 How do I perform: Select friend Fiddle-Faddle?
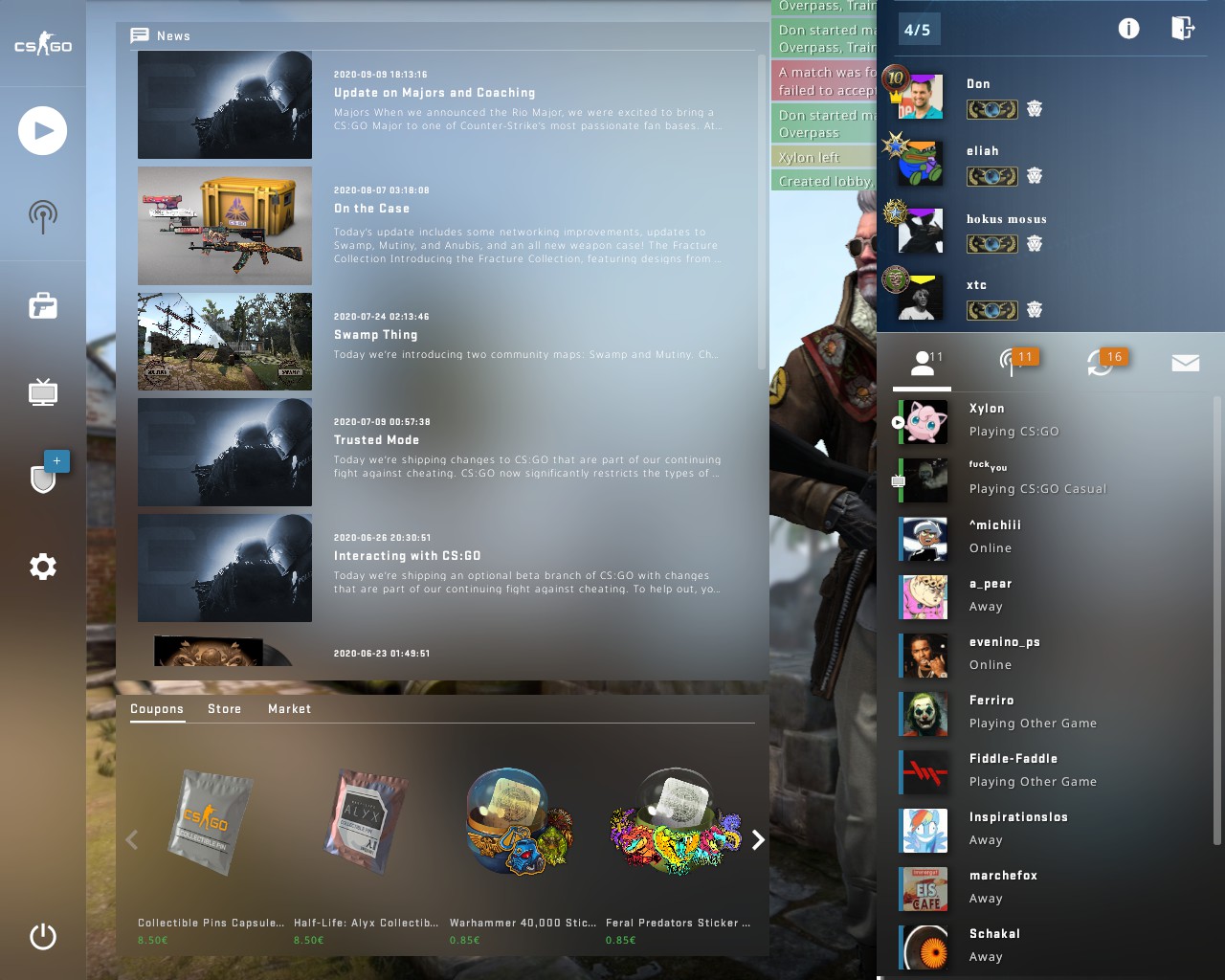pos(1050,771)
